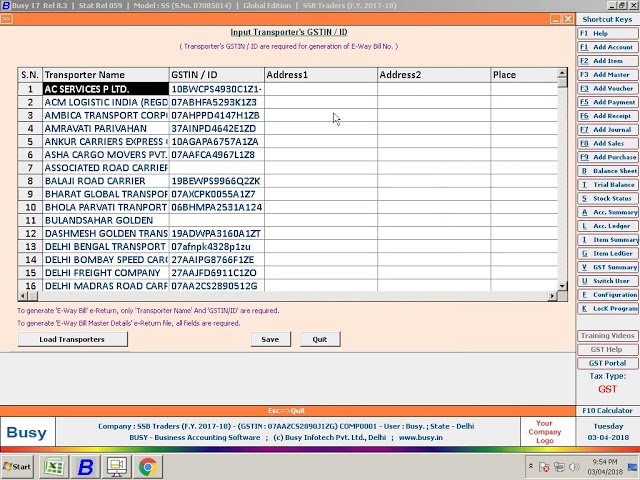Click the GST Portal button
640x480 pixels.
[x=608, y=363]
